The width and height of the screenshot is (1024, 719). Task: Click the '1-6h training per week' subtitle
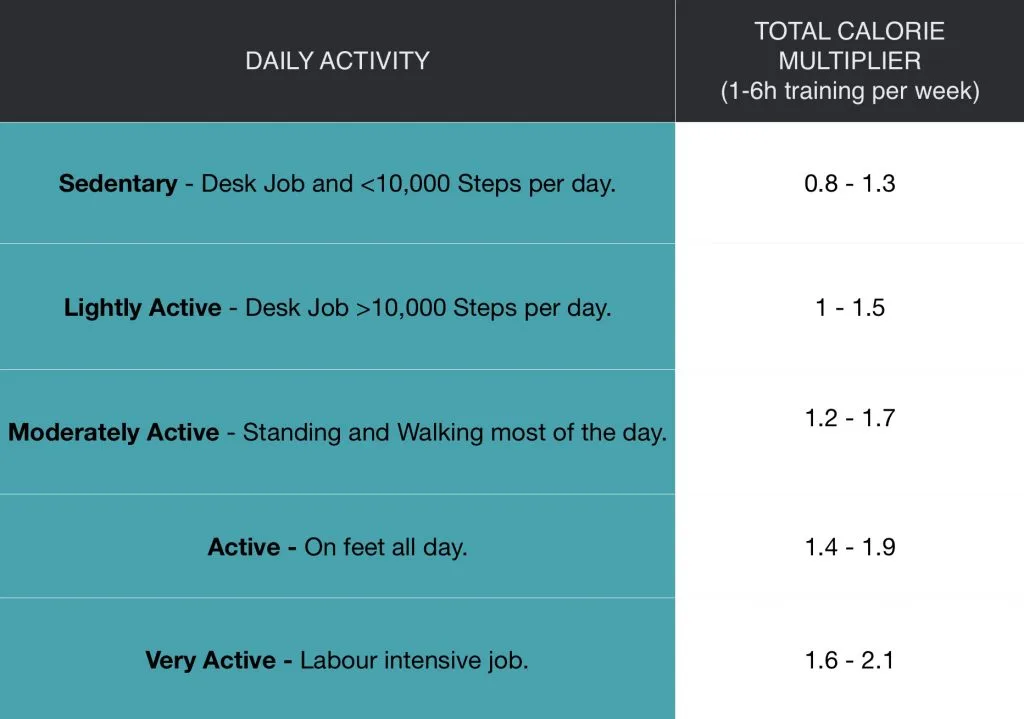[850, 91]
